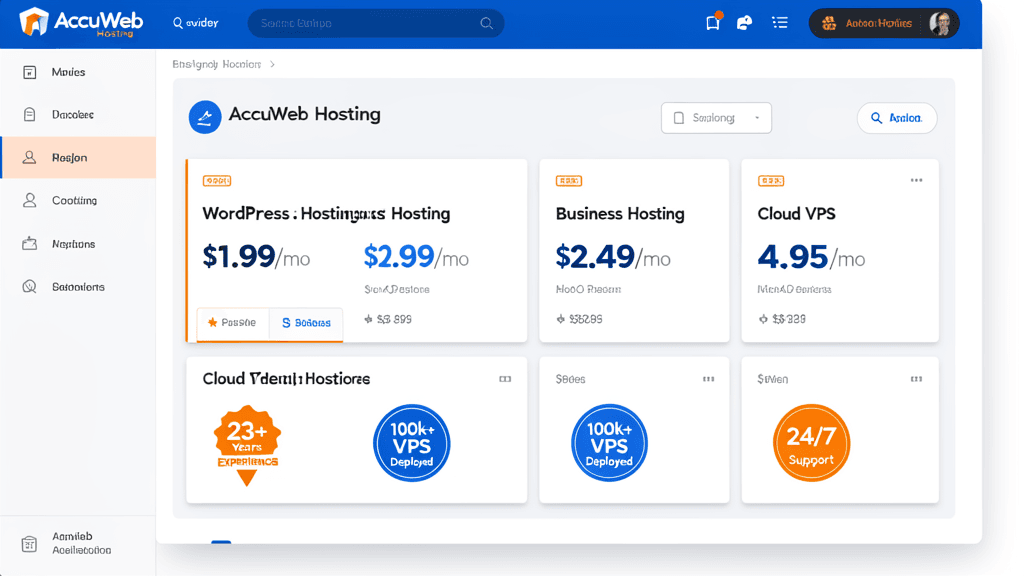The height and width of the screenshot is (576, 1024).
Task: Click the Dacolee document icon
Action: [29, 114]
